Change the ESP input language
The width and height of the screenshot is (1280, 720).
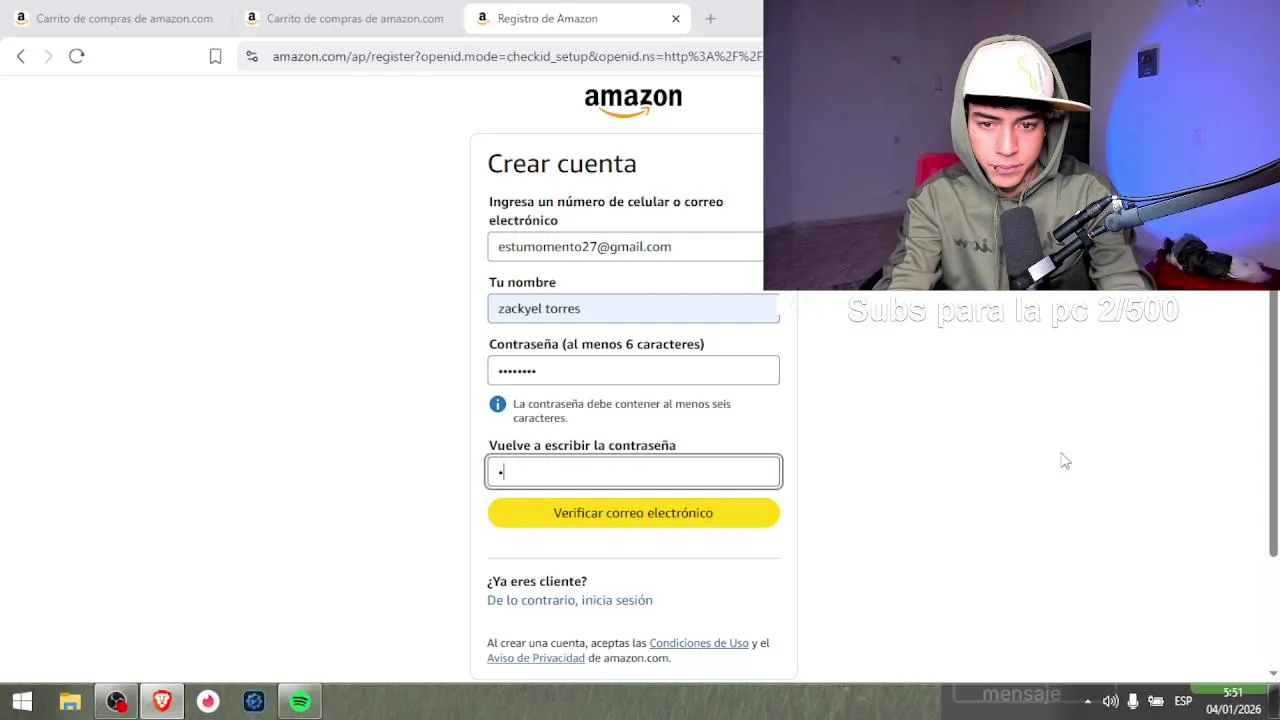(x=1184, y=702)
